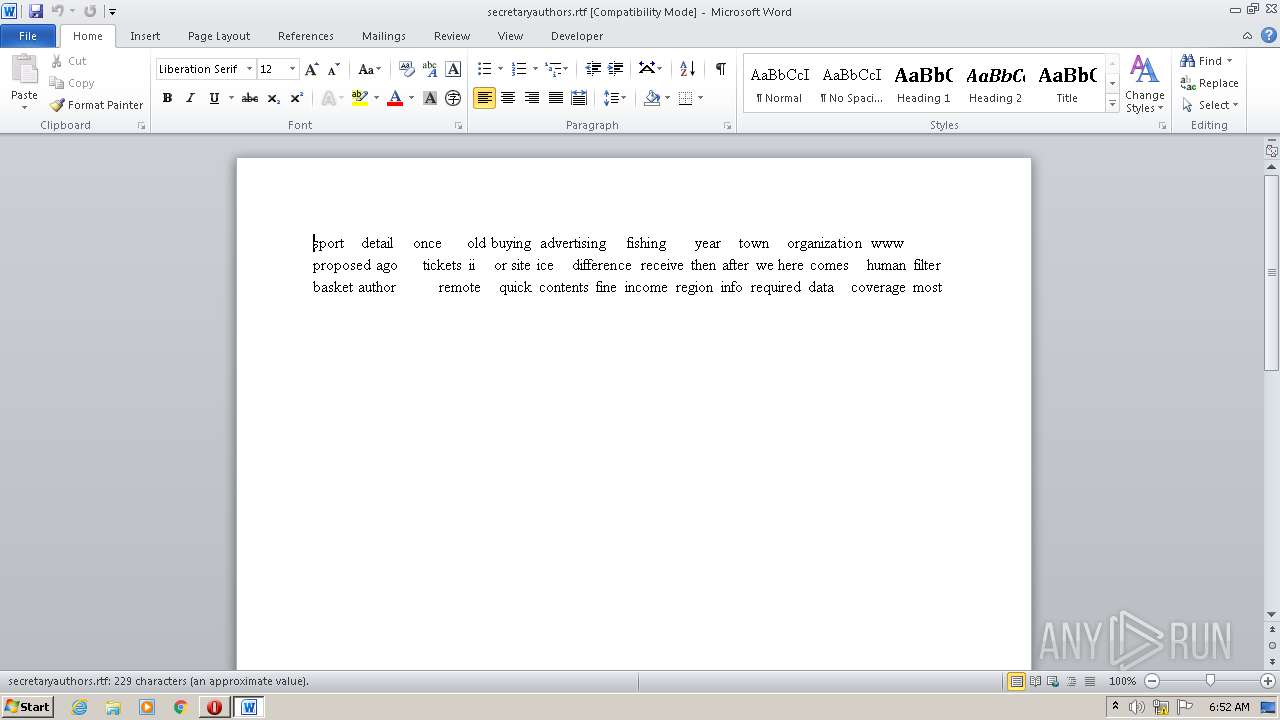Image resolution: width=1280 pixels, height=720 pixels.
Task: Toggle Show/Hide paragraph marks
Action: tap(720, 69)
